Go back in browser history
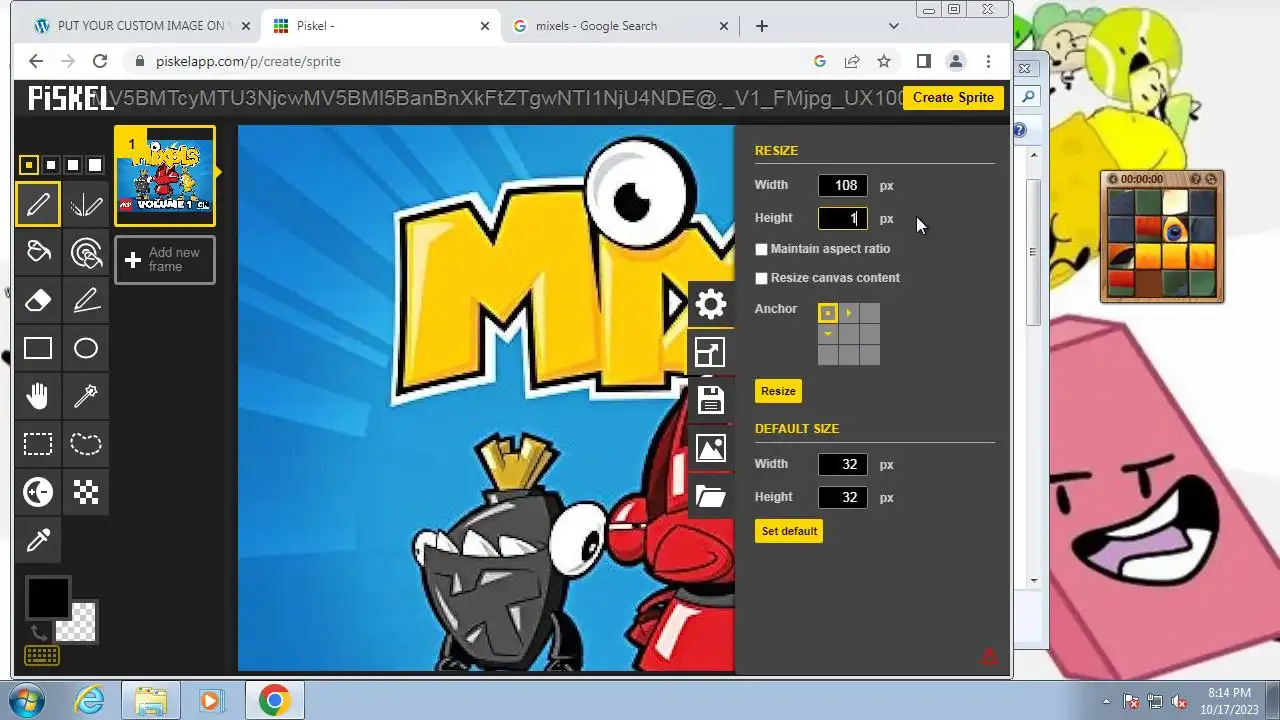The width and height of the screenshot is (1280, 720). (x=36, y=61)
